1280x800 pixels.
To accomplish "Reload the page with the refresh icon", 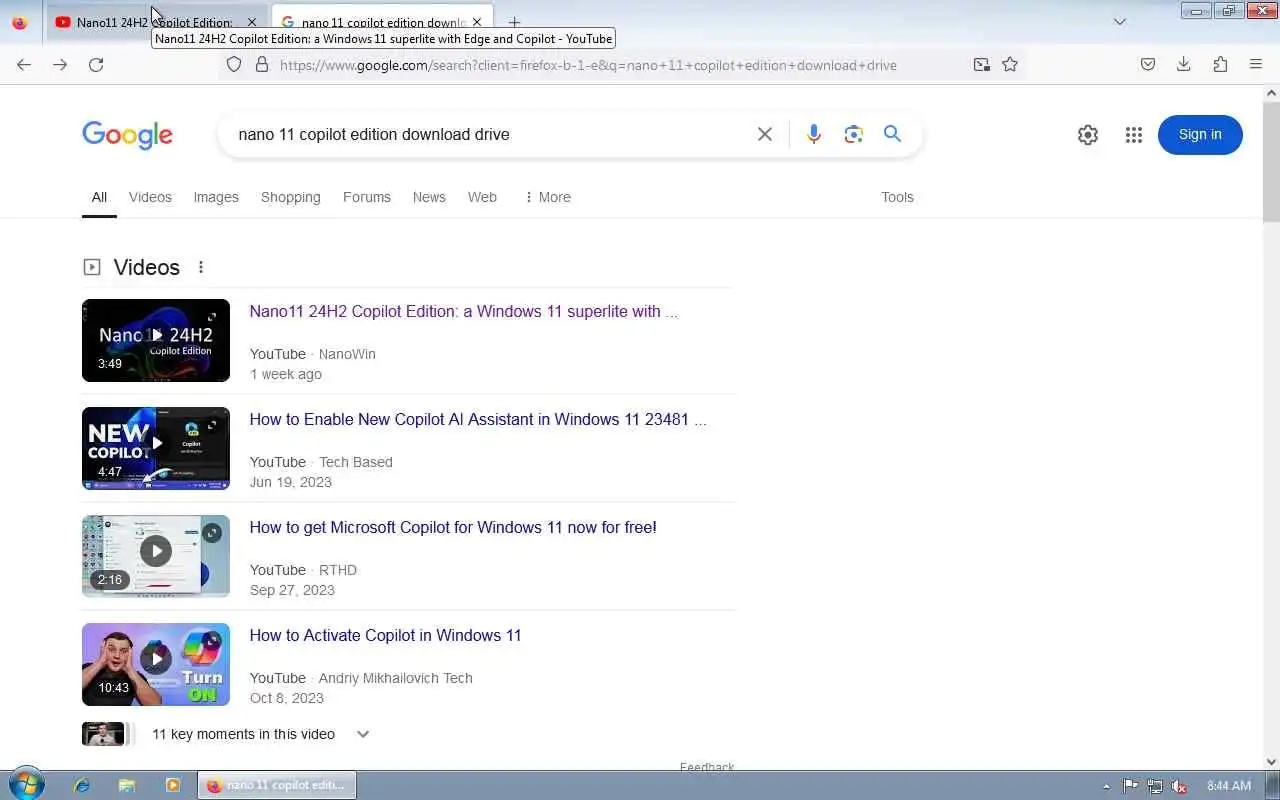I will (x=96, y=64).
